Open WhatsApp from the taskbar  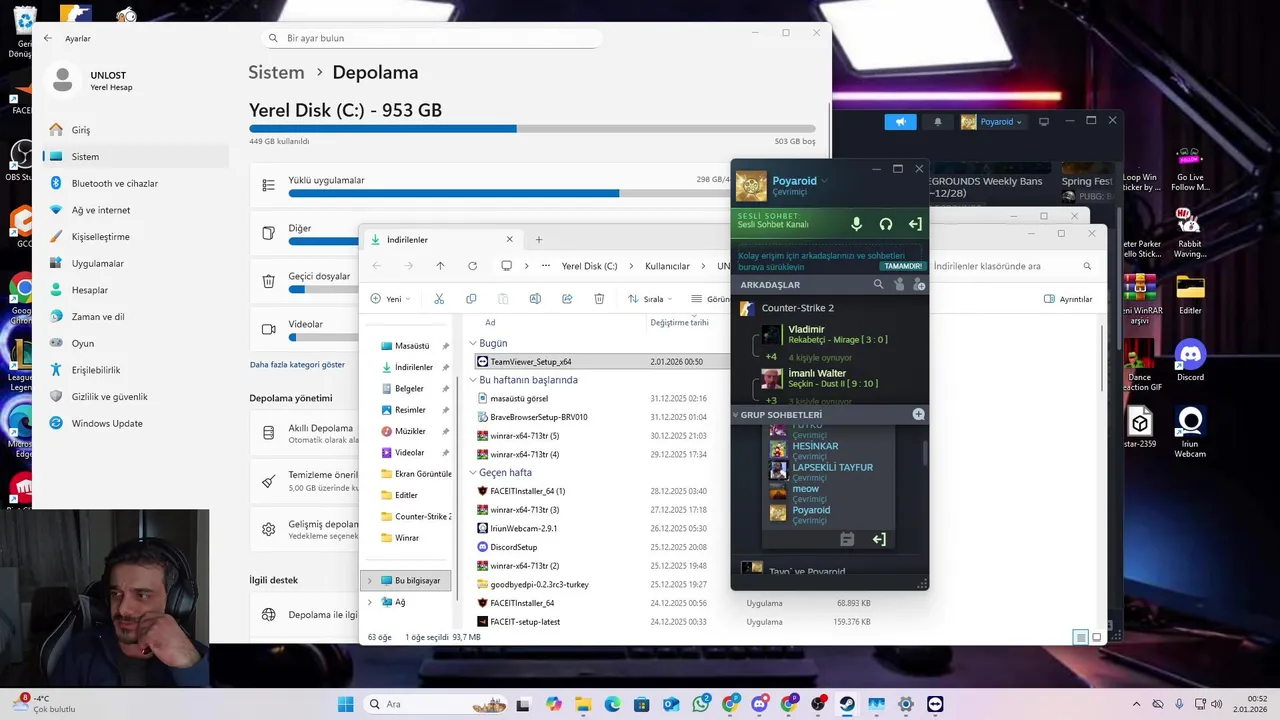click(x=700, y=704)
